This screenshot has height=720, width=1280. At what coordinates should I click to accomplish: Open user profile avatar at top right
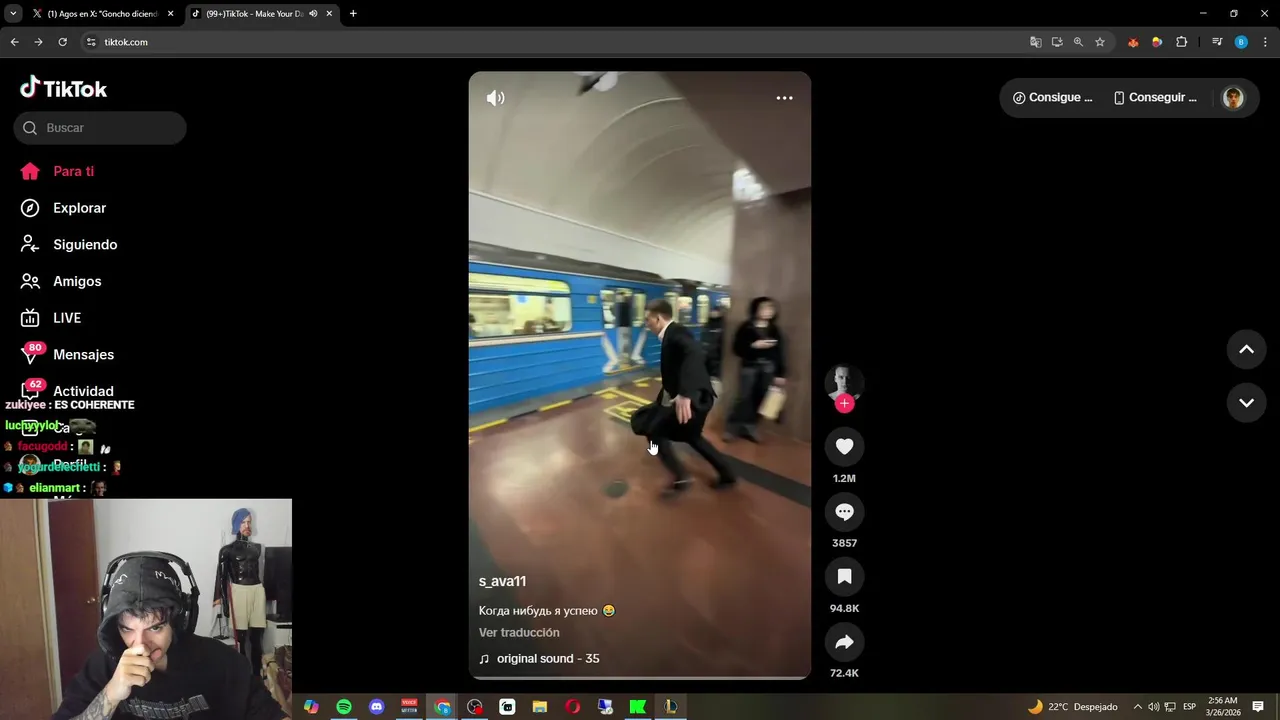click(1233, 98)
